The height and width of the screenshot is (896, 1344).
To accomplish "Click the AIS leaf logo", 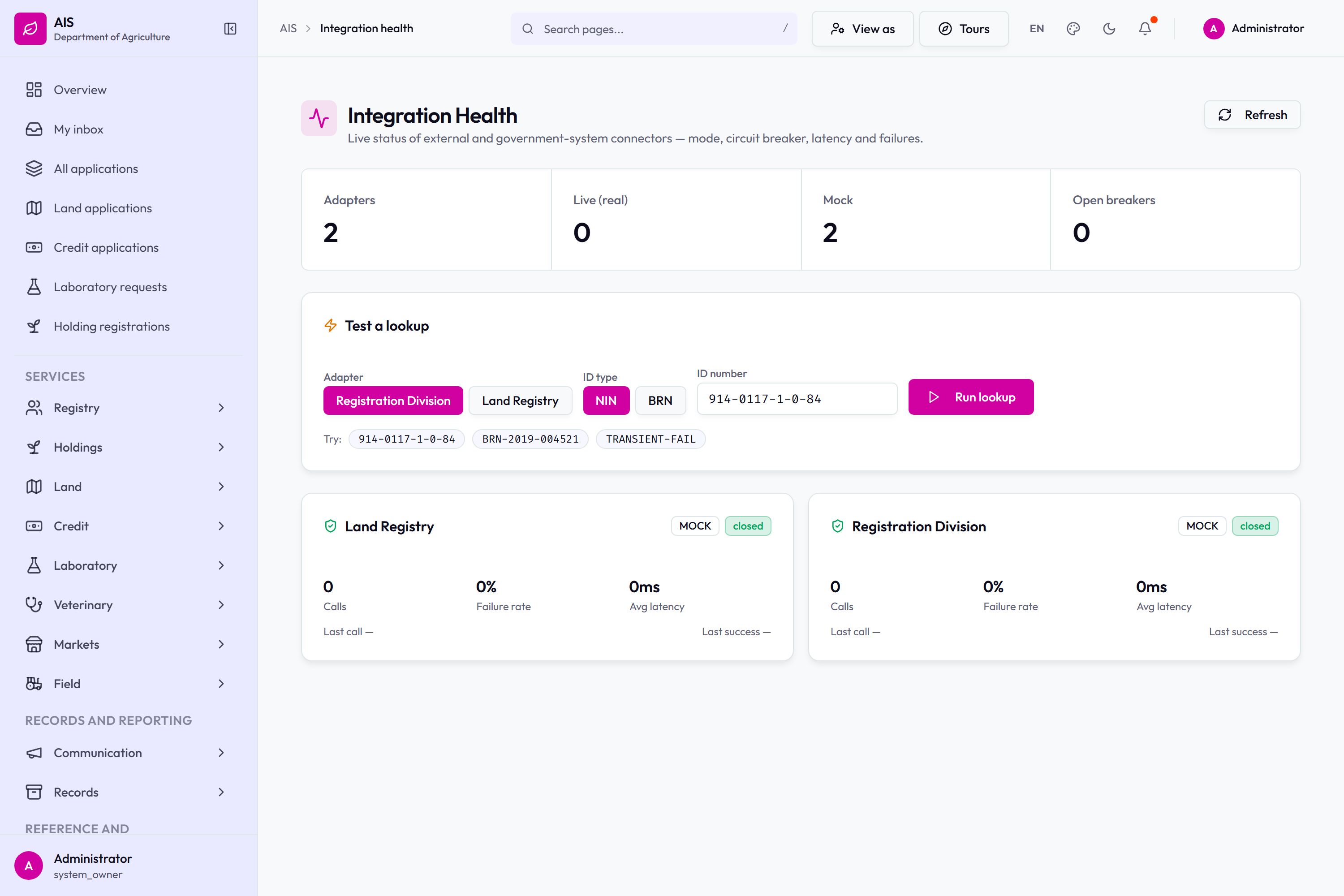I will 30,29.
